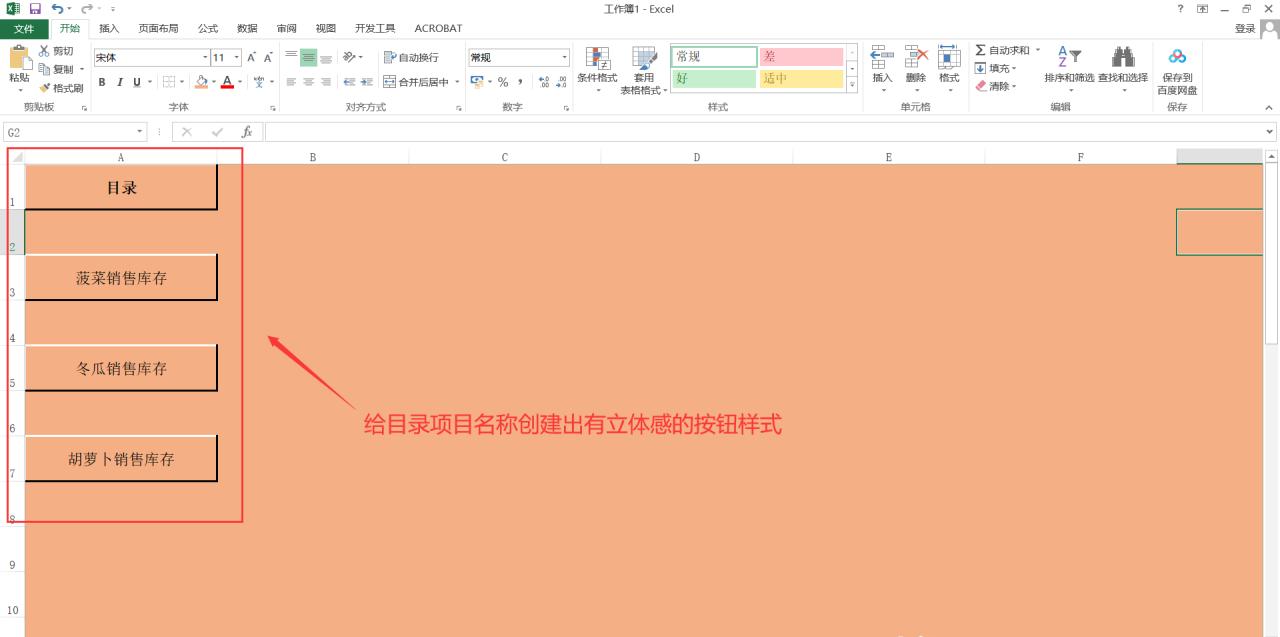Collapse the ribbon chevron

click(x=1269, y=107)
